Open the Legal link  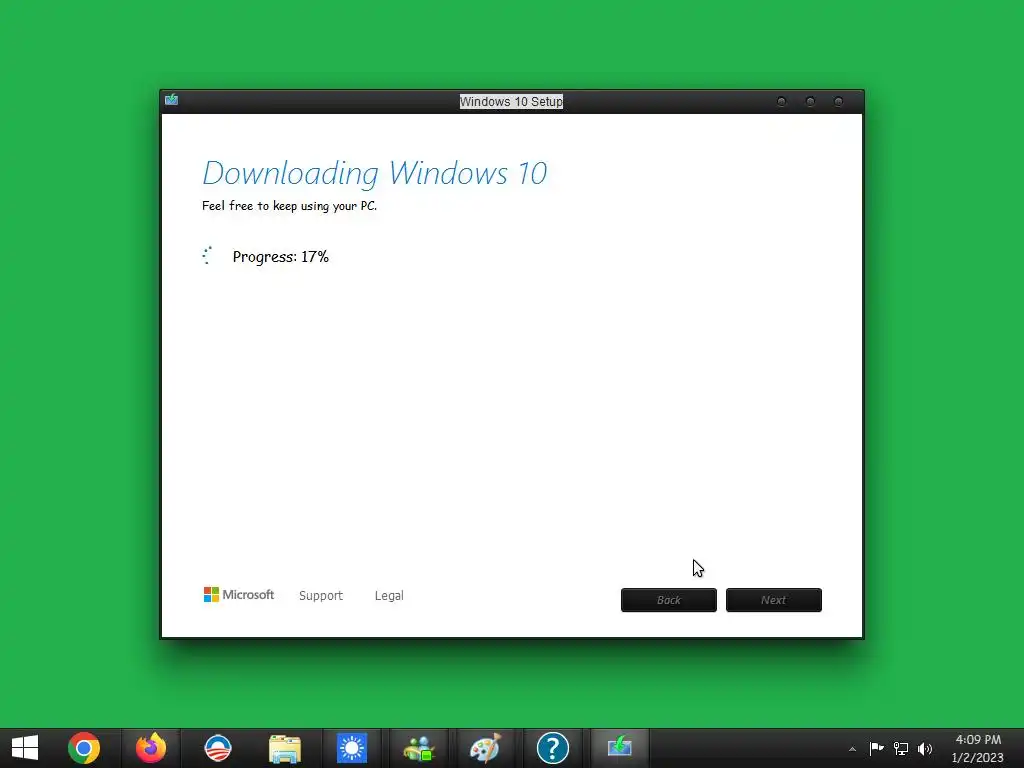[389, 596]
